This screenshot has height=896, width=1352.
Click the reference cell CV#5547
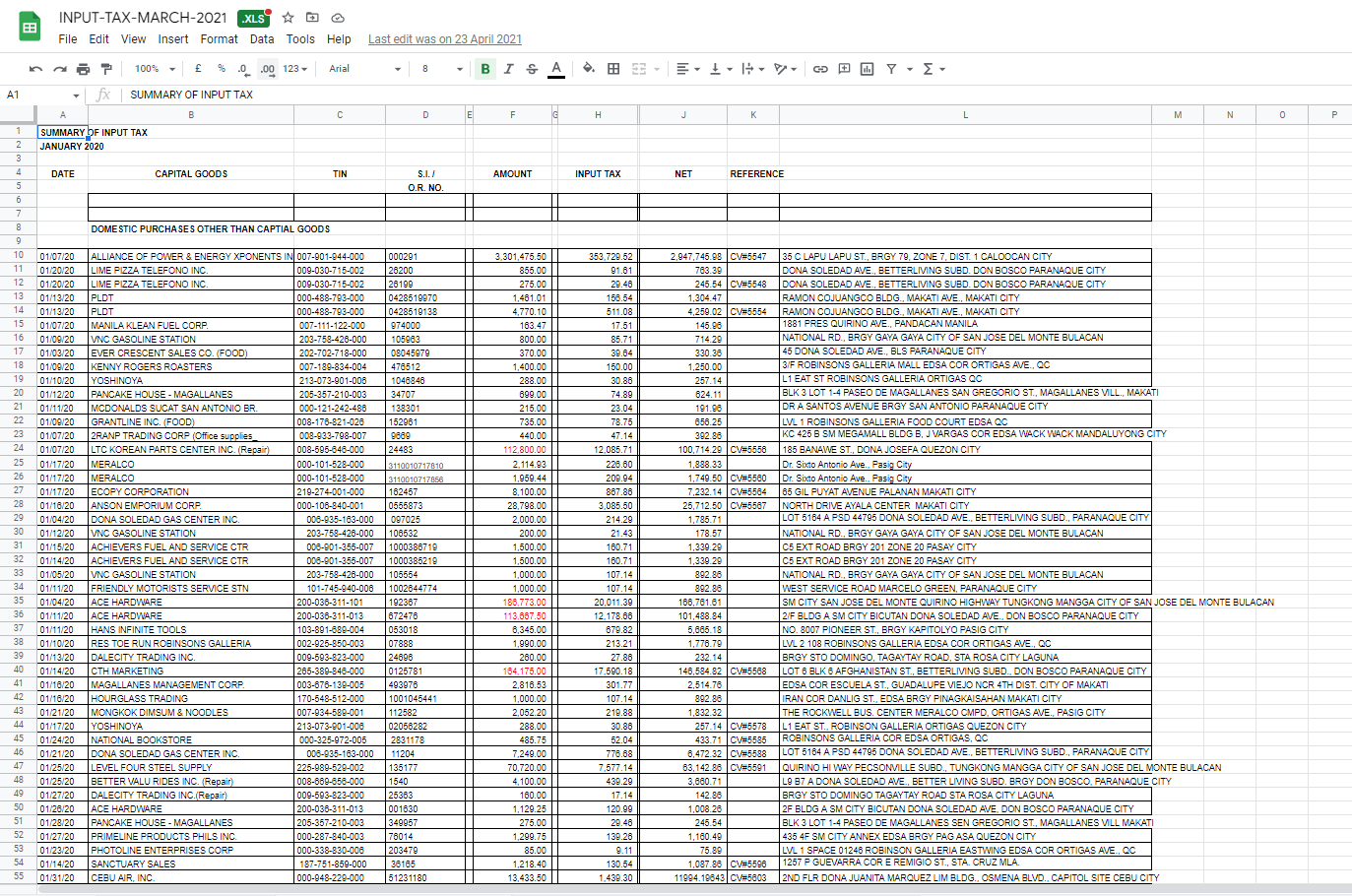(x=753, y=256)
